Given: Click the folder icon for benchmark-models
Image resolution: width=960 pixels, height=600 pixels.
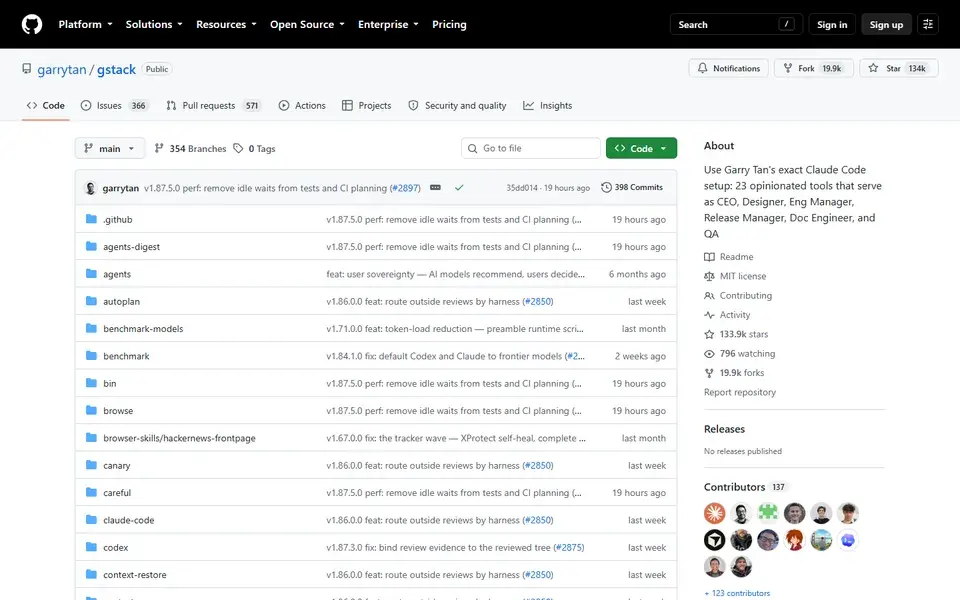Looking at the screenshot, I should point(91,328).
